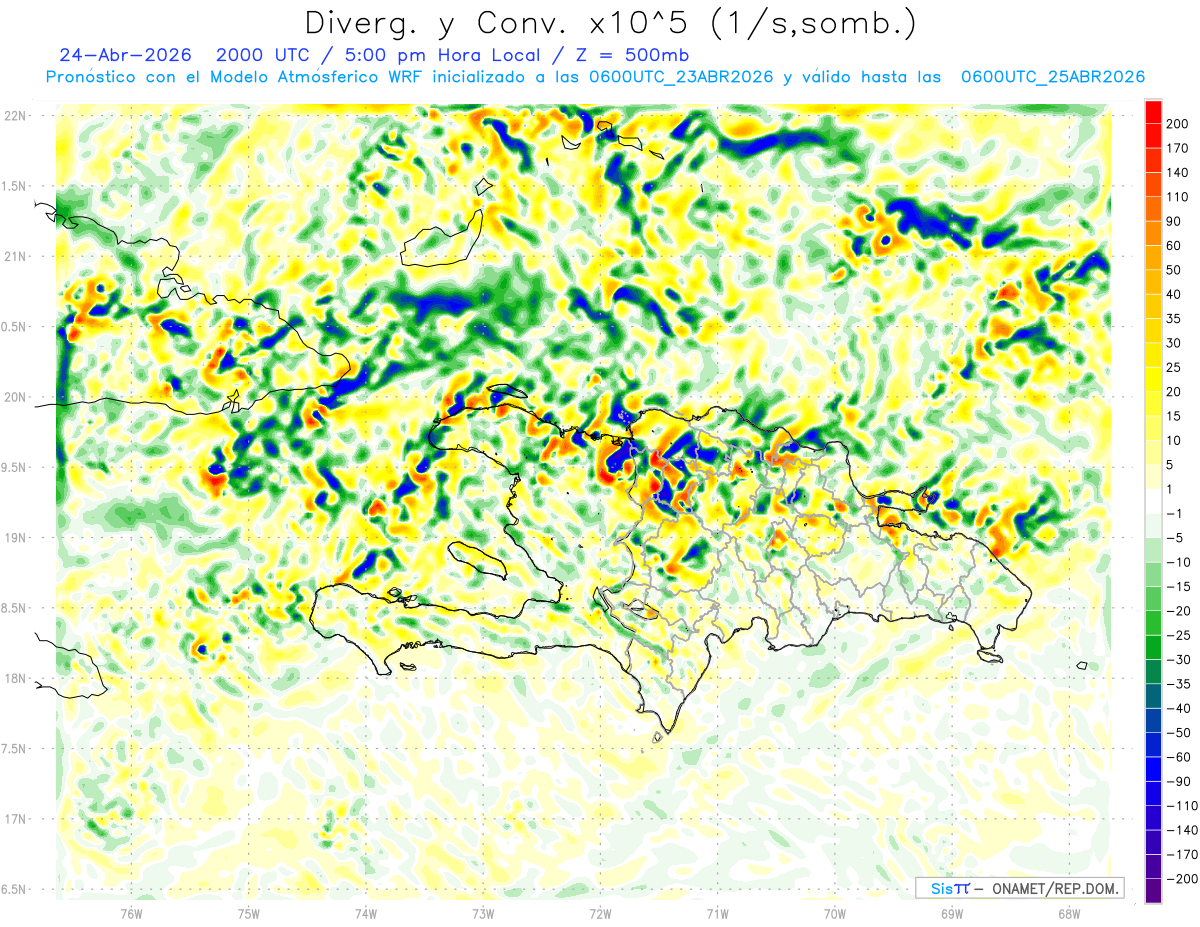Click the 20N latitude axis label
This screenshot has width=1200, height=927.
pos(15,397)
